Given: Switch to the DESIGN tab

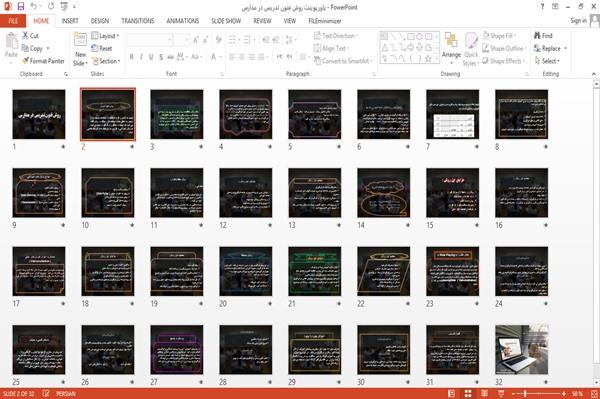Looking at the screenshot, I should click(x=100, y=21).
